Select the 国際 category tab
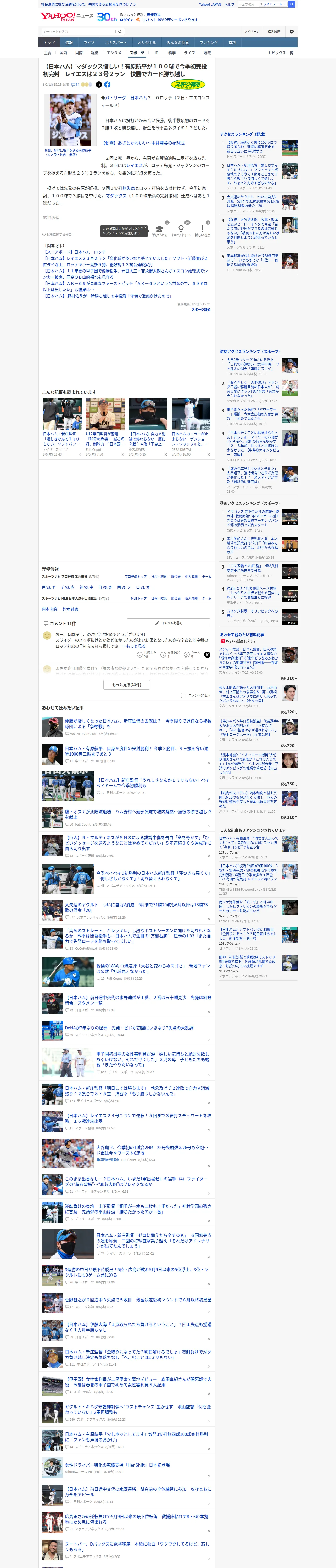The image size is (336, 1568). click(x=79, y=53)
